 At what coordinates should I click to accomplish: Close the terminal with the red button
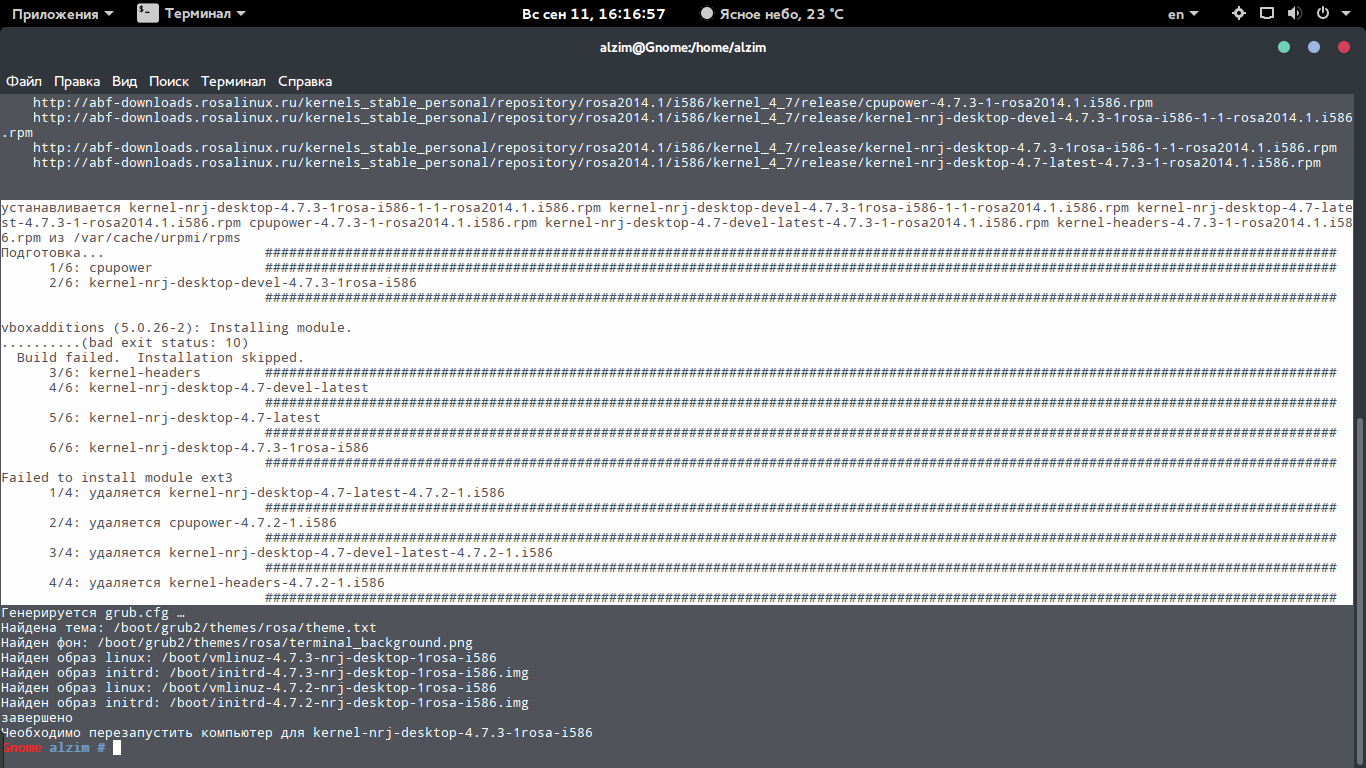click(1344, 47)
